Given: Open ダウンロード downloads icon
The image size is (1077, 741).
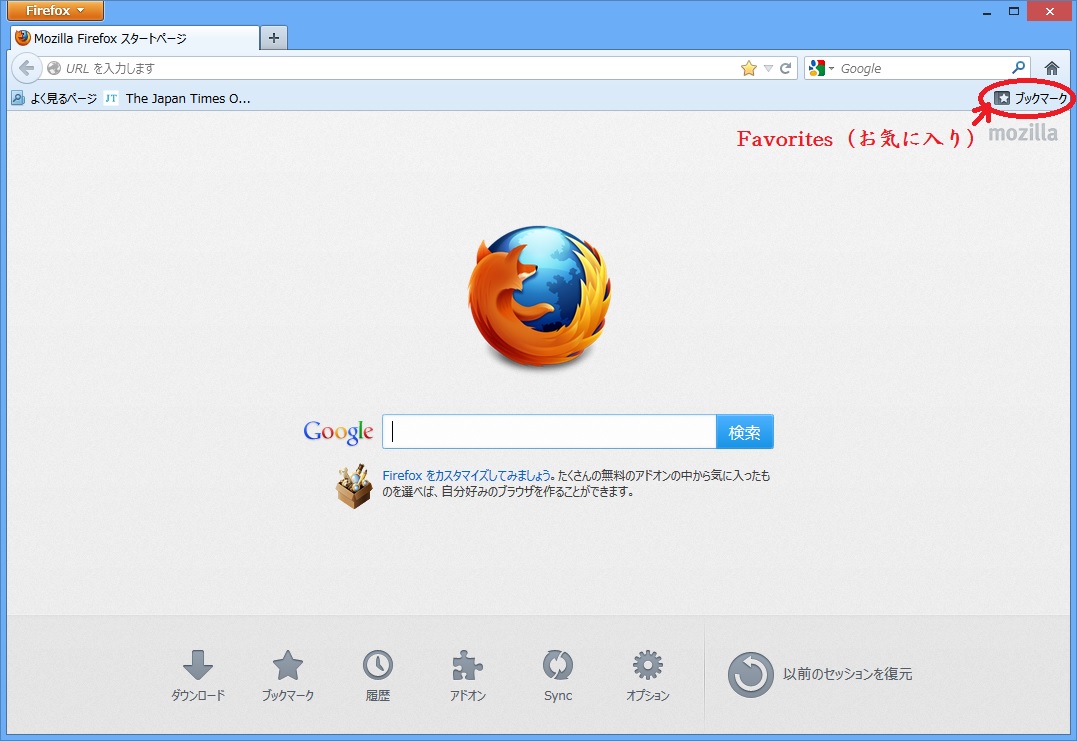Looking at the screenshot, I should (198, 675).
